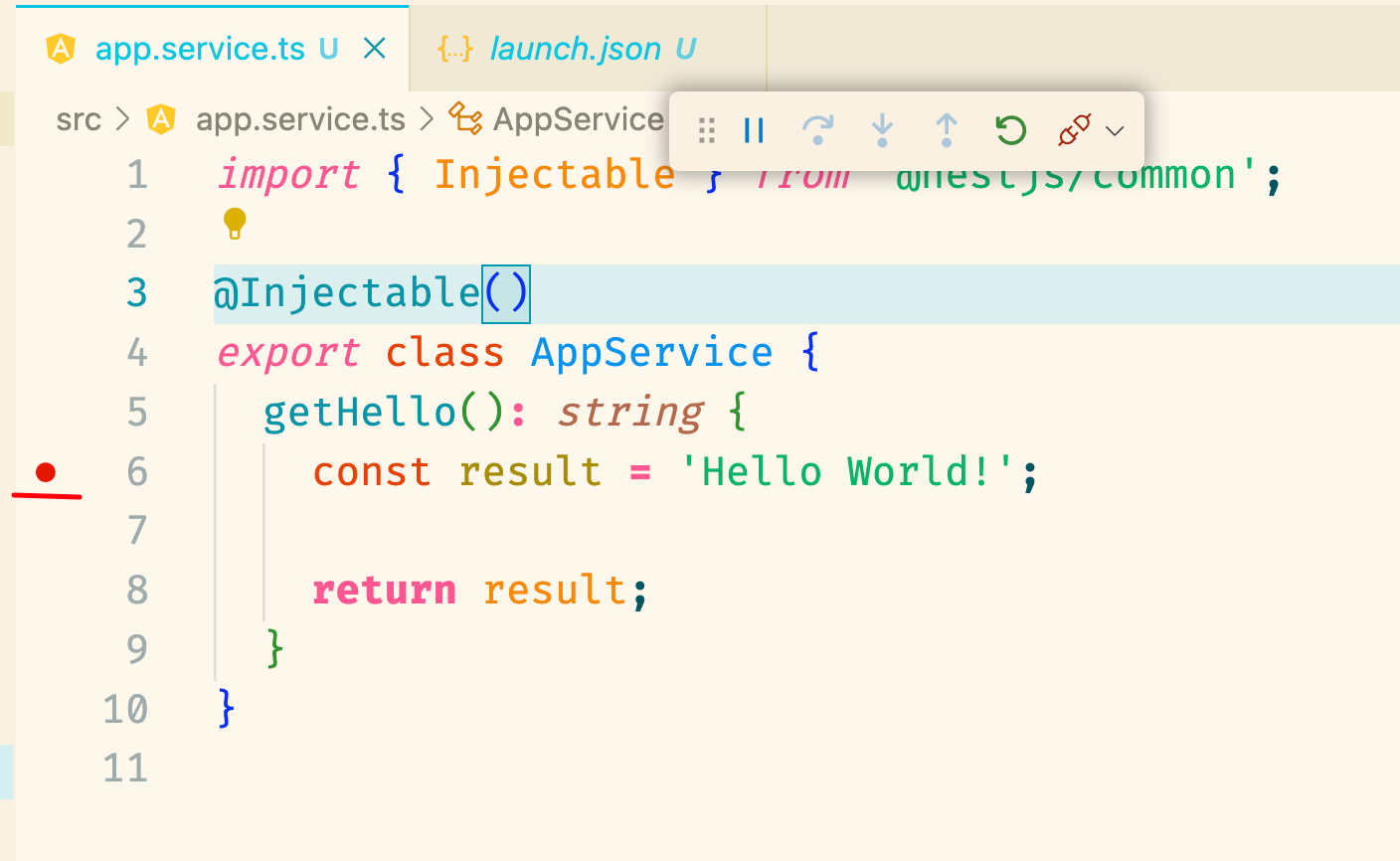Click the Step Over debug icon
Screen dimensions: 1400x861
[x=817, y=130]
